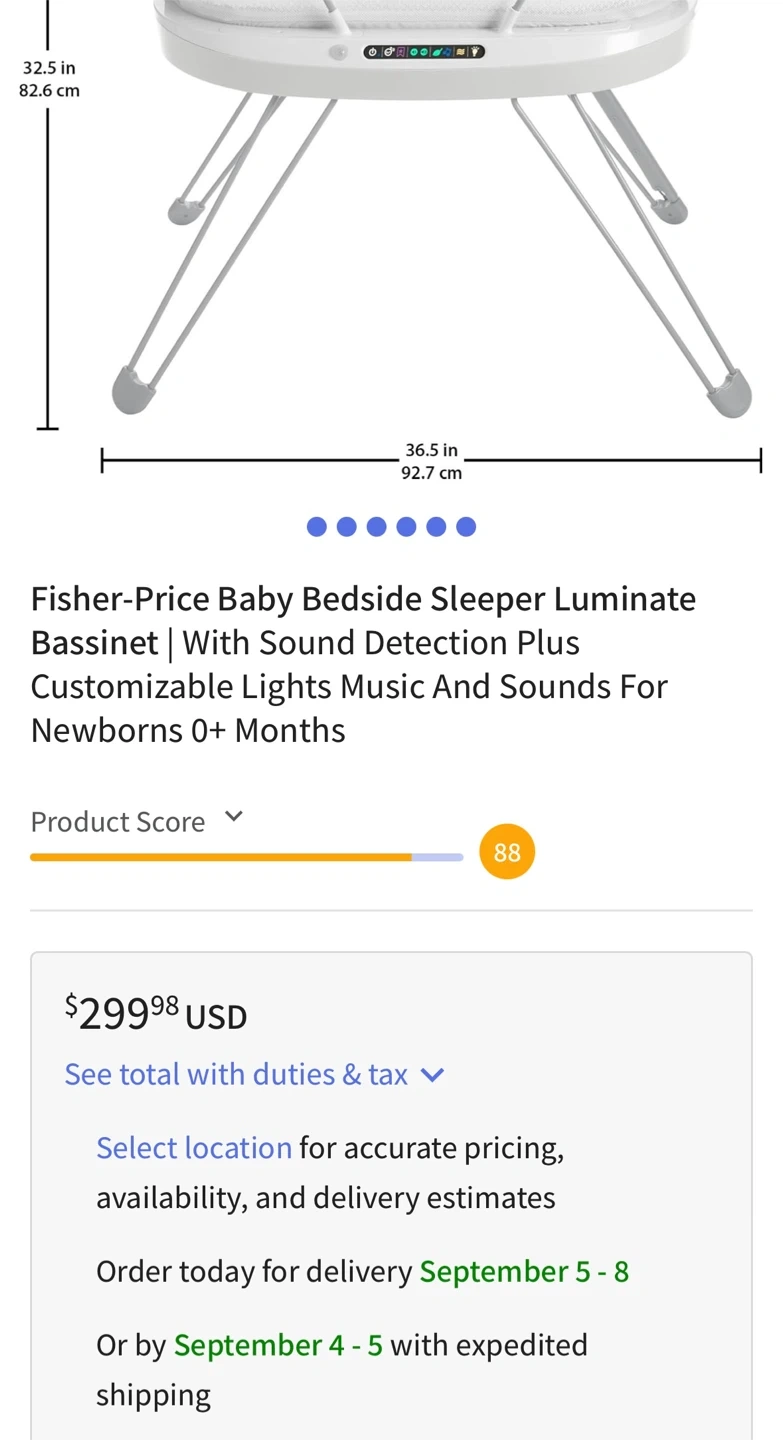
Task: Tap the bassinet control panel in image
Action: pos(424,51)
